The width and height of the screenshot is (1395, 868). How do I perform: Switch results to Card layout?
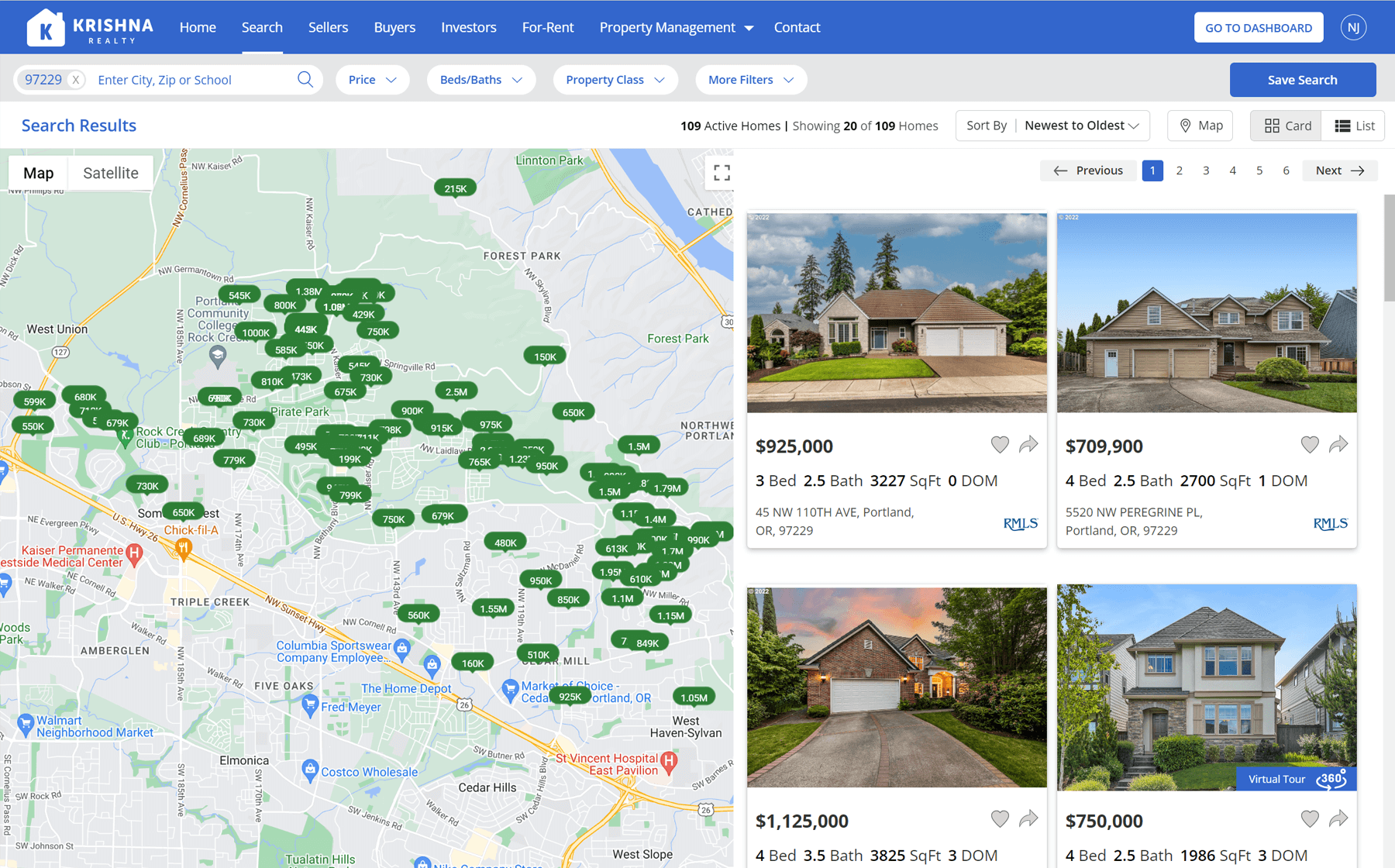1287,126
